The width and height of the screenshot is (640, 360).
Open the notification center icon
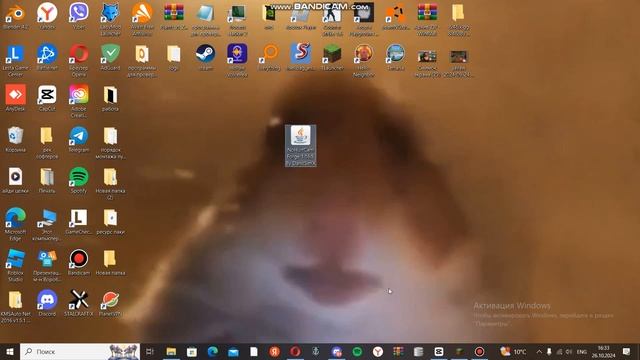pyautogui.click(x=627, y=351)
